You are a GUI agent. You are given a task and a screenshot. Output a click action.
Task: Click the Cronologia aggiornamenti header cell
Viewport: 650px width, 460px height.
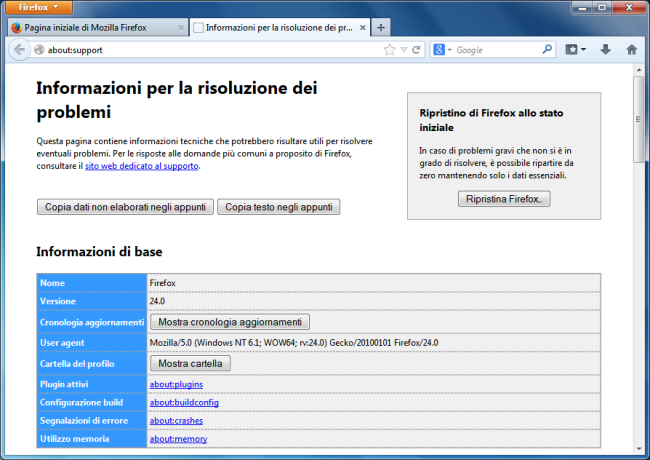(x=92, y=322)
